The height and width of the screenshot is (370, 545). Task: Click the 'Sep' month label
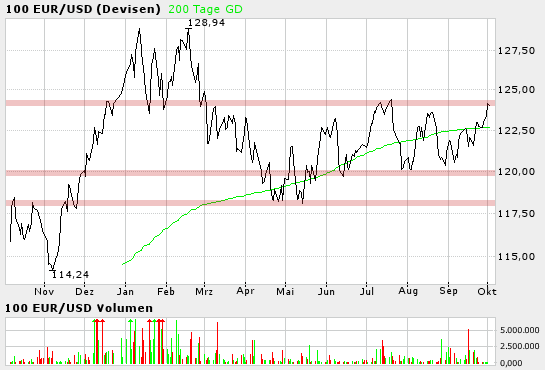(448, 291)
